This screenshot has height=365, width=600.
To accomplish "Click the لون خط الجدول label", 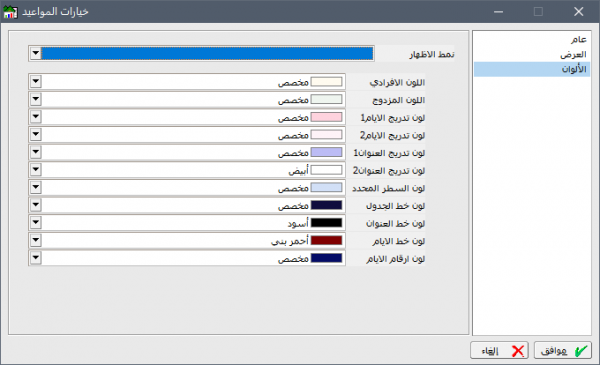I will pyautogui.click(x=395, y=205).
